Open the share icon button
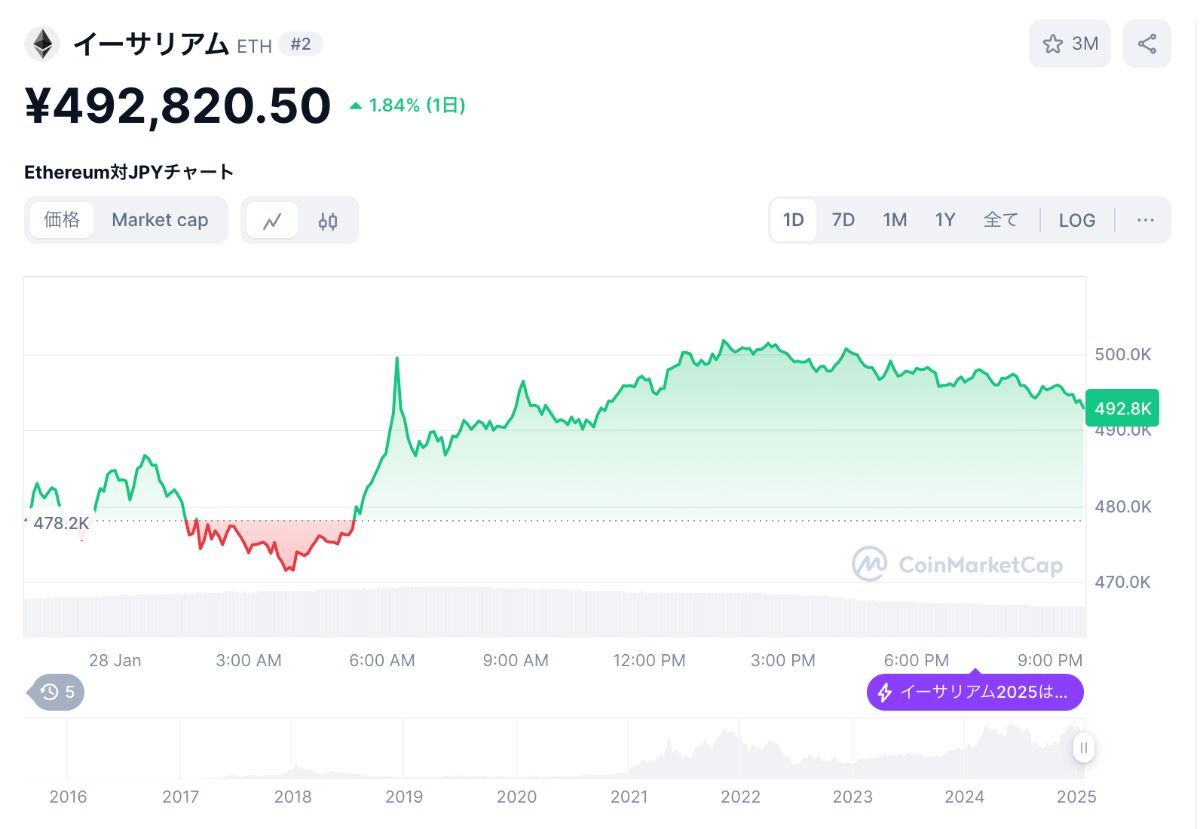1200x829 pixels. pos(1147,44)
